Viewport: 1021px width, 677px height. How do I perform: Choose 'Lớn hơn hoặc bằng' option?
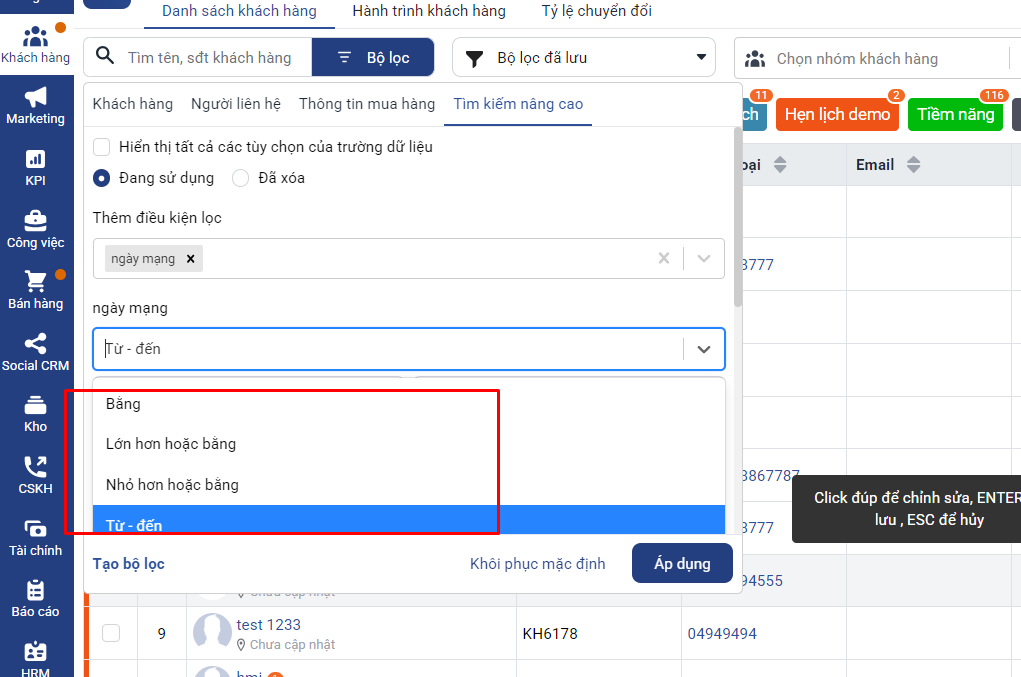[x=171, y=444]
